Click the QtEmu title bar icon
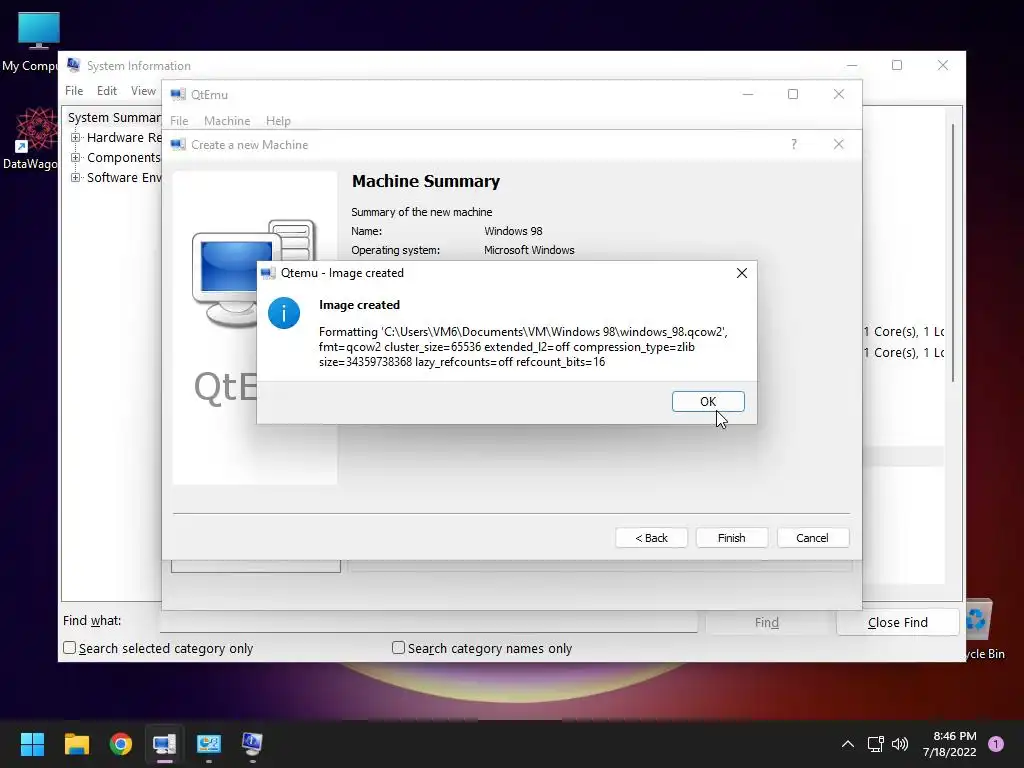 178,95
